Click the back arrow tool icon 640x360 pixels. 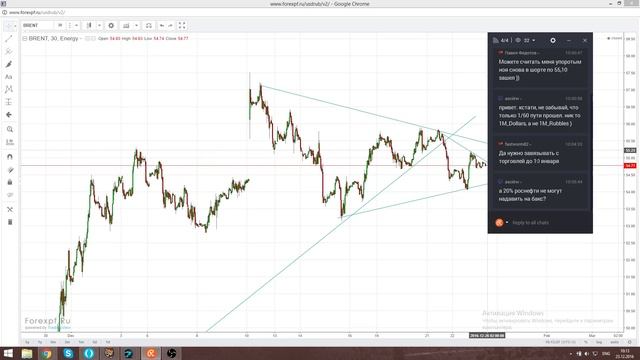pos(9,115)
